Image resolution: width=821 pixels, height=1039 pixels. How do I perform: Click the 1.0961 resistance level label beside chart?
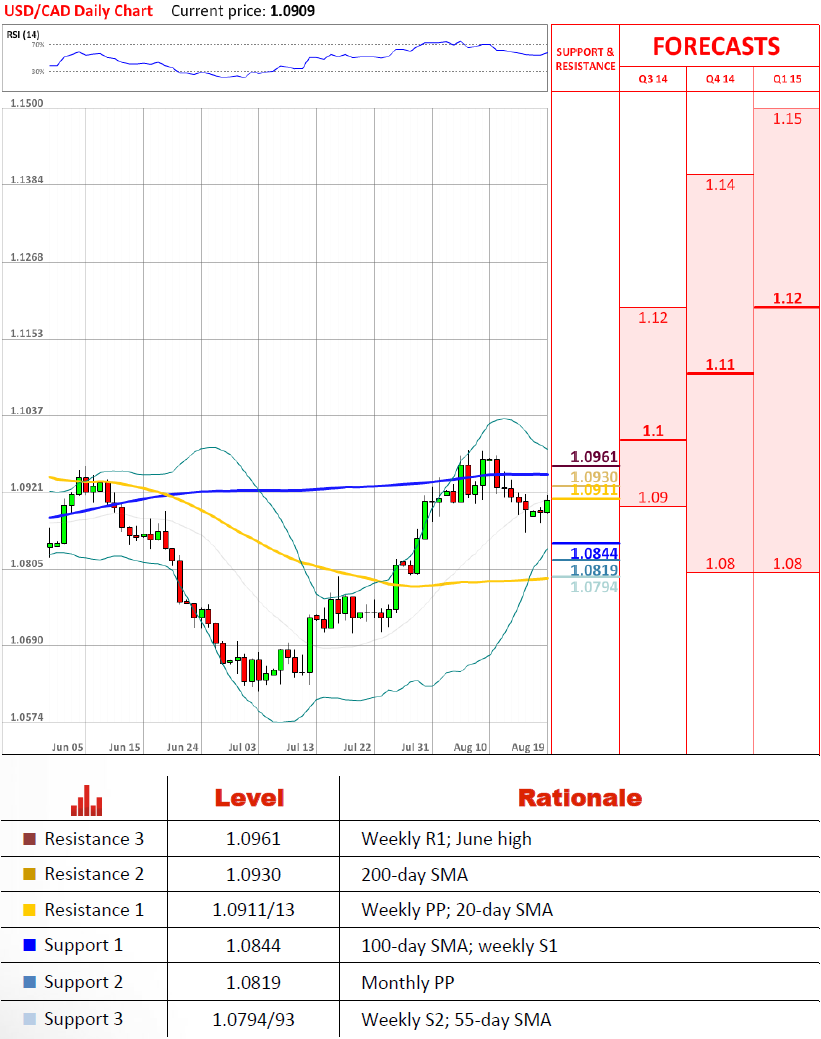point(594,457)
